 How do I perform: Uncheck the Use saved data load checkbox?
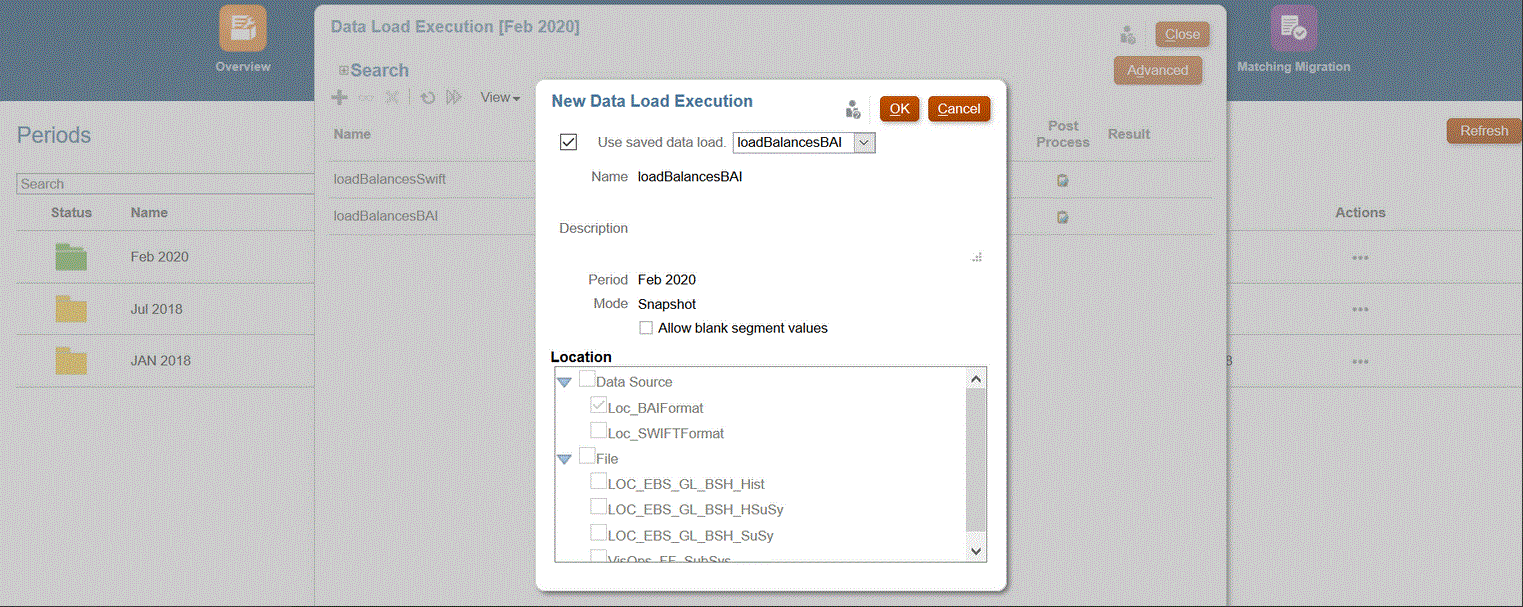(x=569, y=142)
